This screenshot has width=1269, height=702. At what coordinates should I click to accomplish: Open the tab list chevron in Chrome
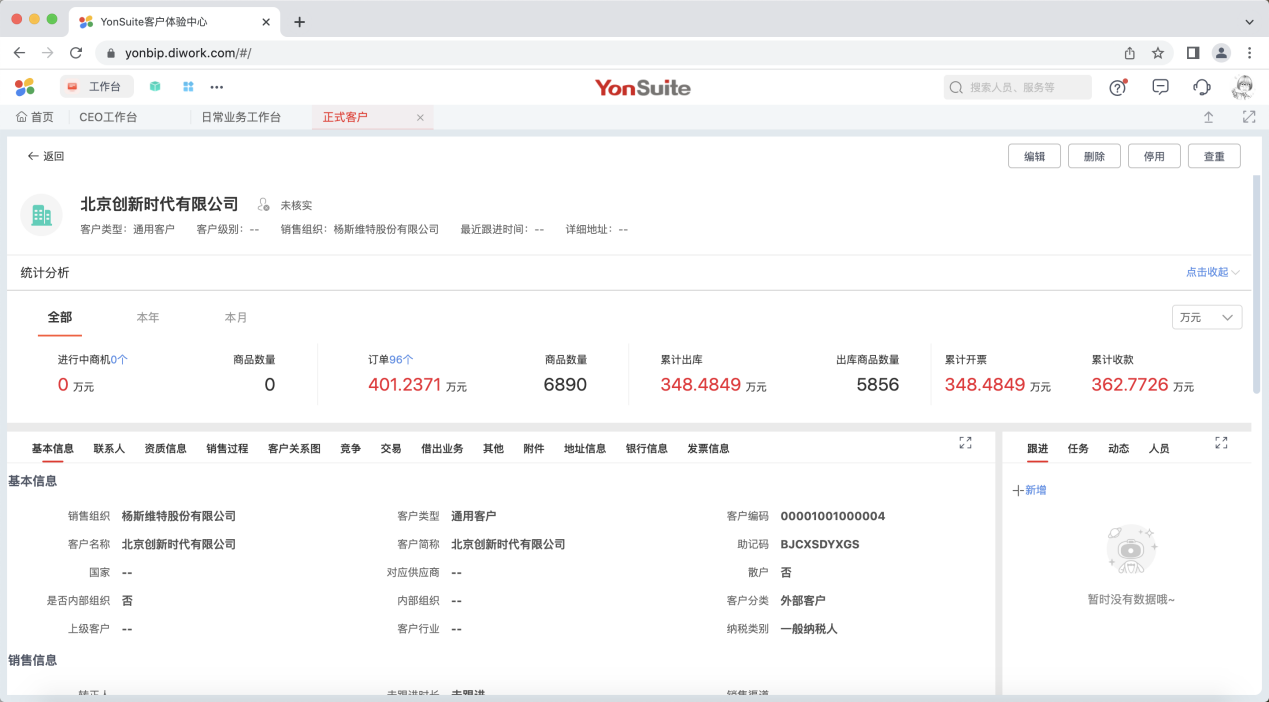tap(1250, 22)
